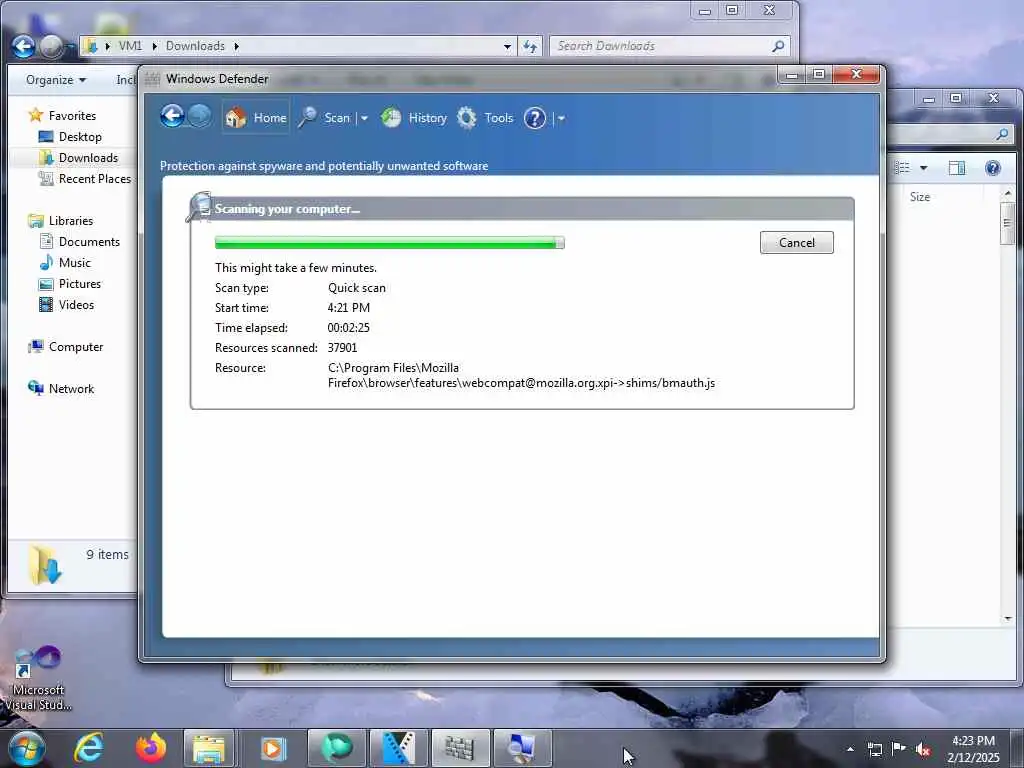1024x768 pixels.
Task: Launch Firefox from the taskbar
Action: coord(150,748)
